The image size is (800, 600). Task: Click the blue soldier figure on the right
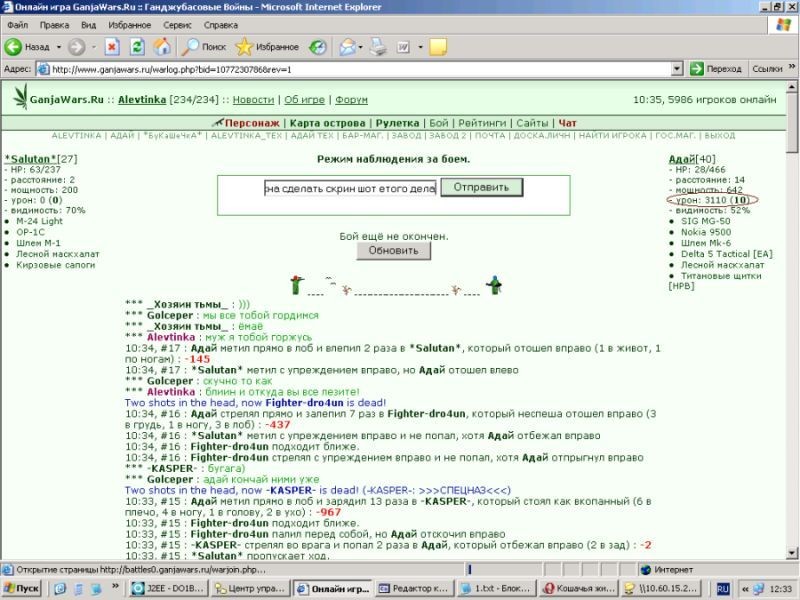[494, 285]
